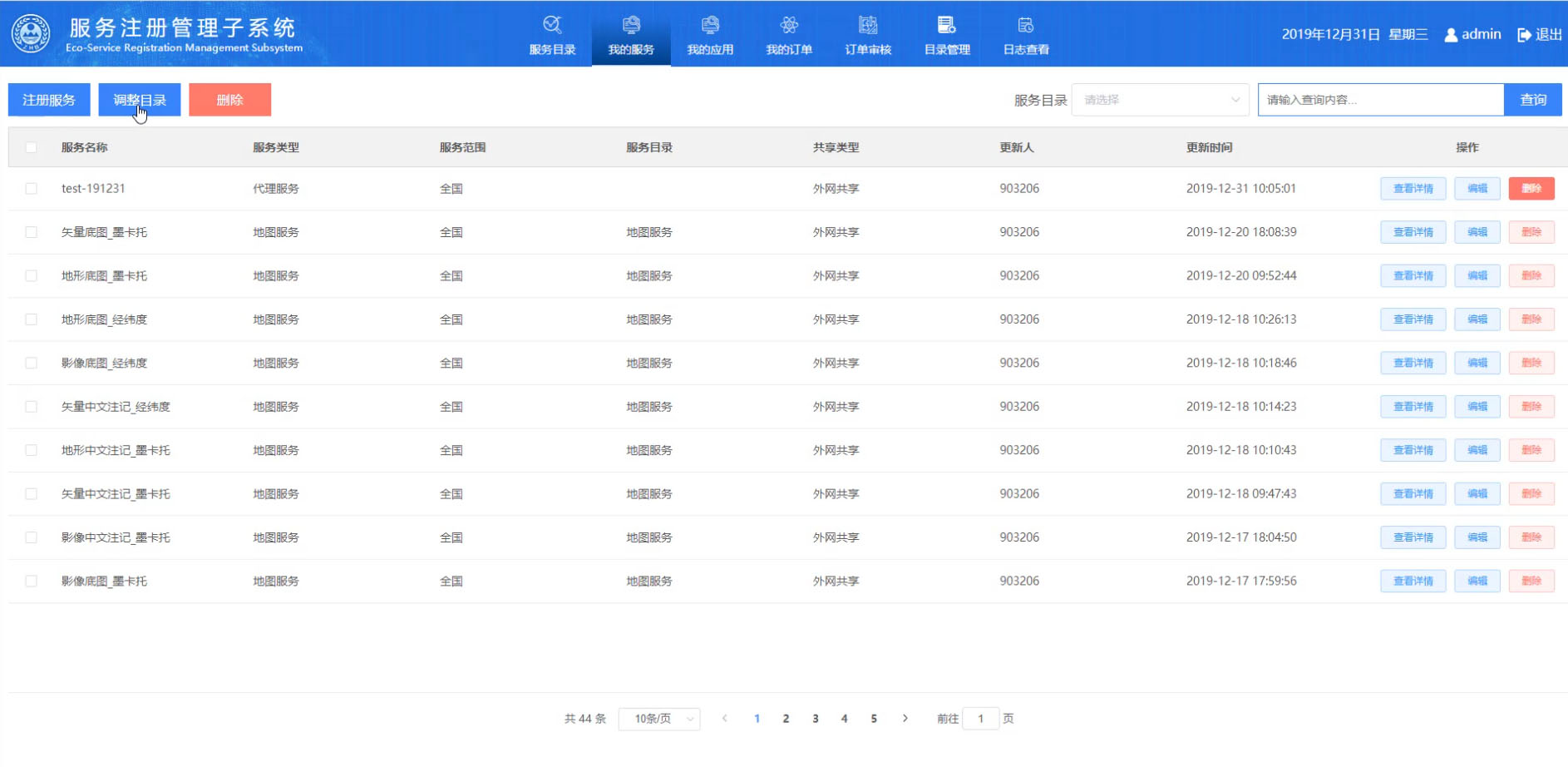The height and width of the screenshot is (767, 1568).
Task: Check the 矢量中文注记_墨卡托 row checkbox
Action: click(31, 494)
